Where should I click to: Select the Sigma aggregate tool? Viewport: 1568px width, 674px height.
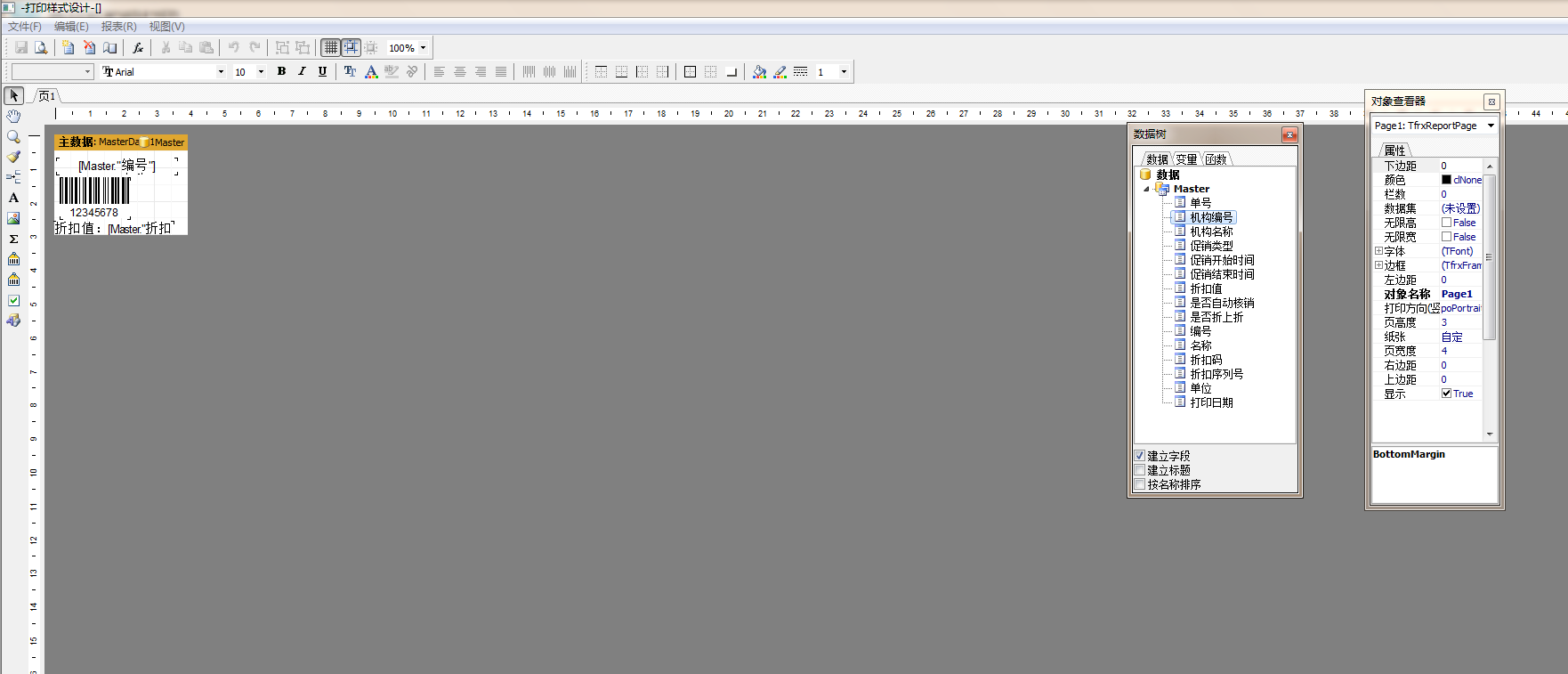(13, 239)
